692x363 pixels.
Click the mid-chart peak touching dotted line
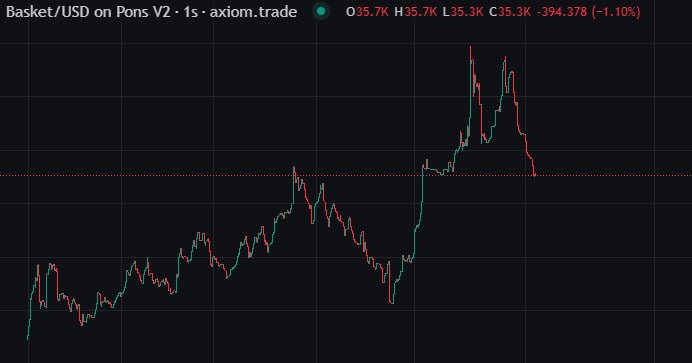pos(294,169)
